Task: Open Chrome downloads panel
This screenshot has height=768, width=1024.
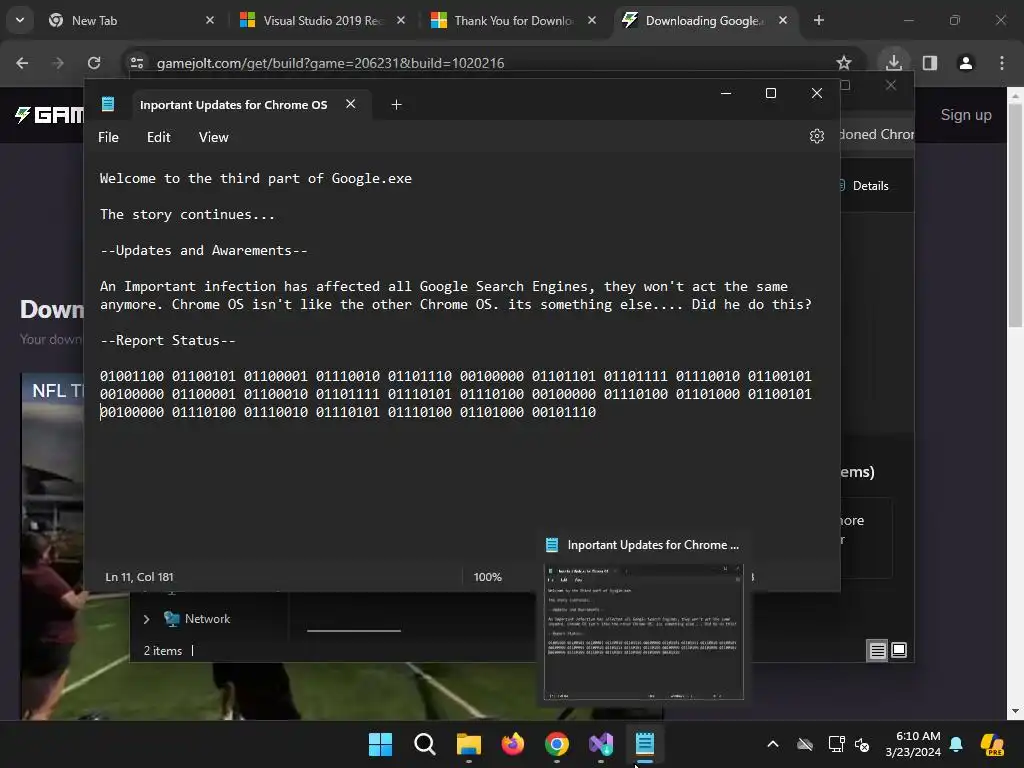Action: tap(893, 63)
